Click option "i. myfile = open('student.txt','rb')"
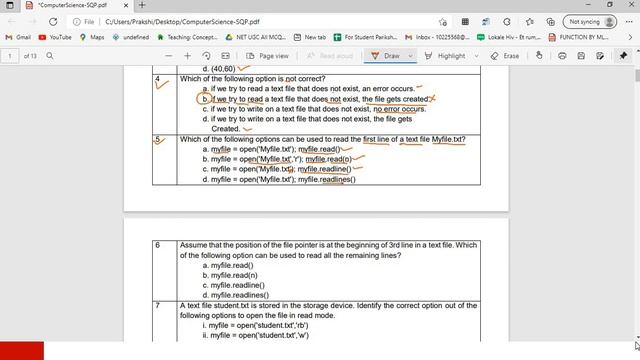Viewport: 640px width, 360px height. [x=256, y=325]
